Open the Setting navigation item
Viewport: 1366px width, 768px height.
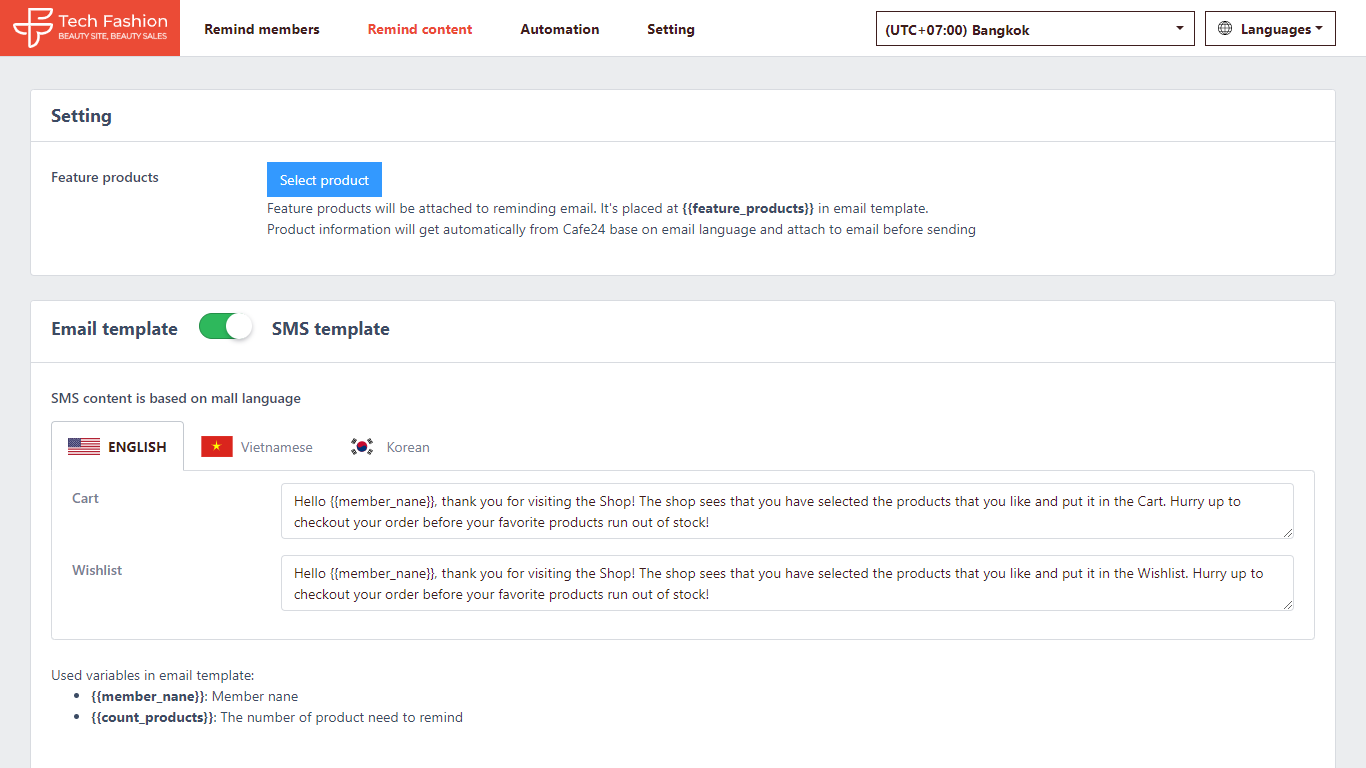(671, 29)
